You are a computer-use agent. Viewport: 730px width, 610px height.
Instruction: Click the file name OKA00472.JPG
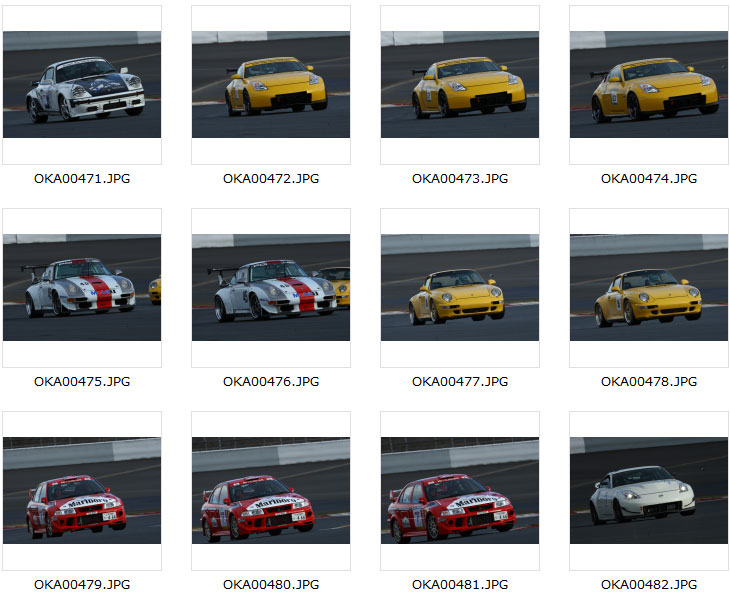[271, 179]
